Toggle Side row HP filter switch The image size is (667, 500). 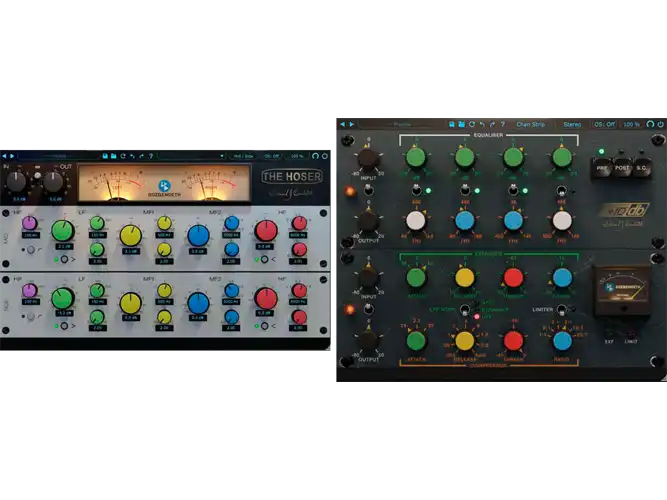31,317
